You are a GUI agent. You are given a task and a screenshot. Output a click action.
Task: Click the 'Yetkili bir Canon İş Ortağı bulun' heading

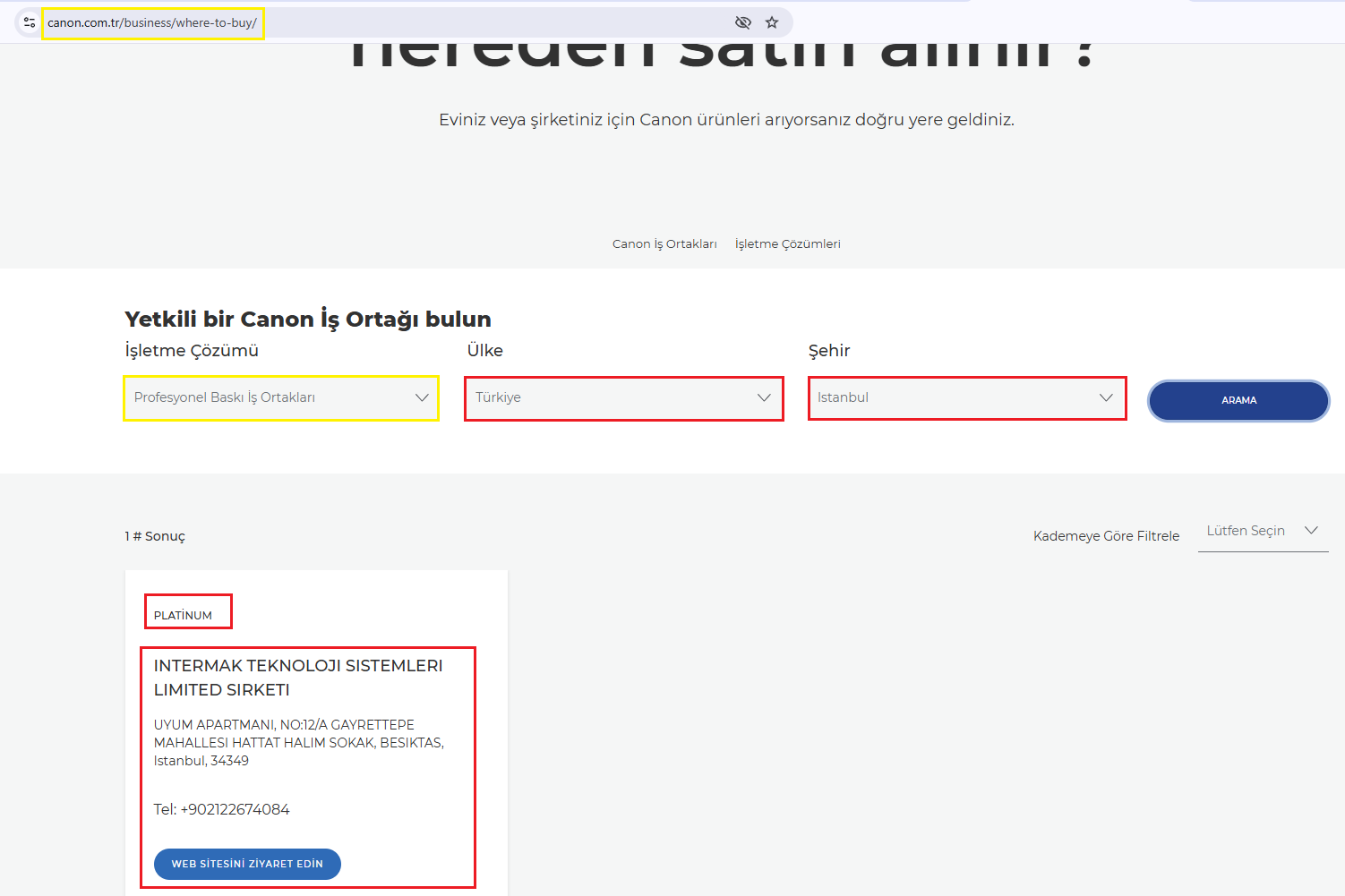coord(308,319)
